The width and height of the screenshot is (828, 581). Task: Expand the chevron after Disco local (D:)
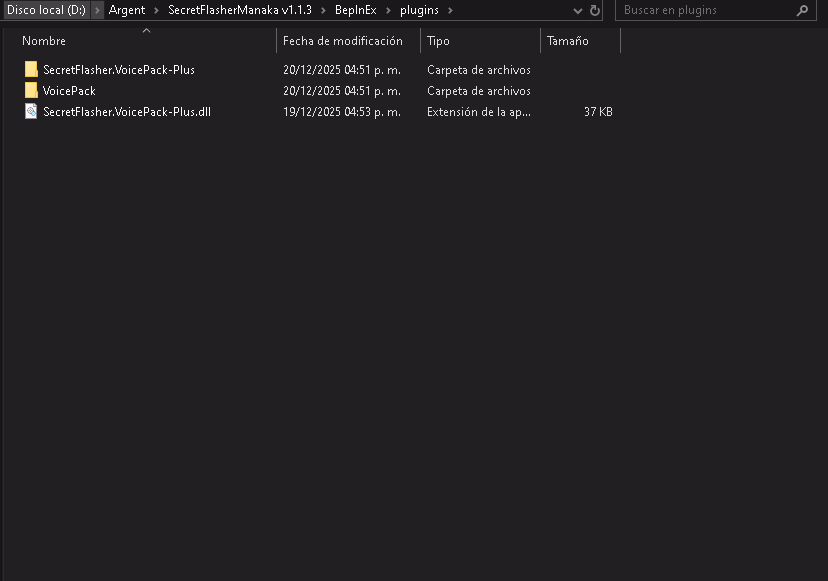click(x=98, y=10)
